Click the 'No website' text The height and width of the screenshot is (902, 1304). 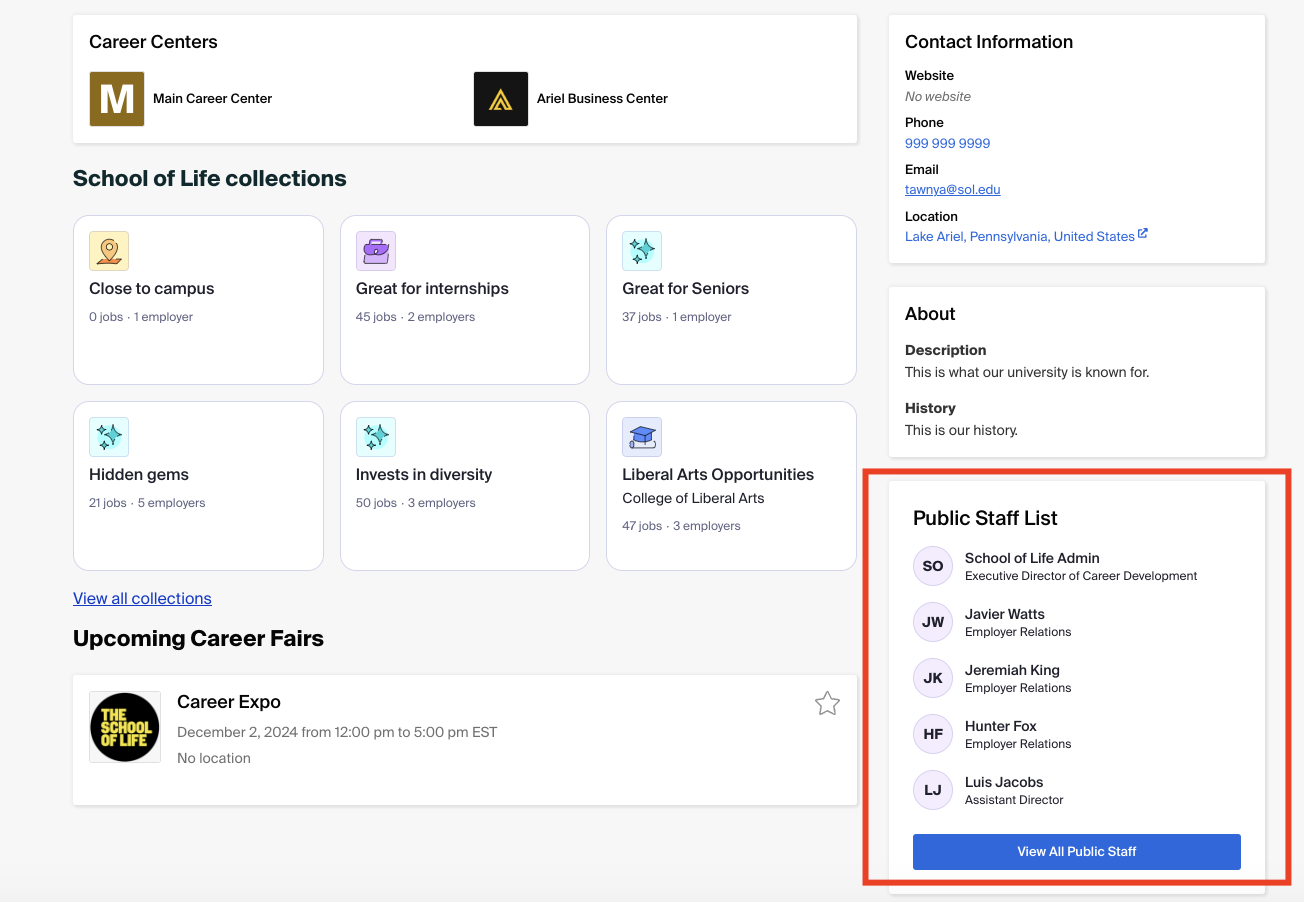(x=938, y=97)
